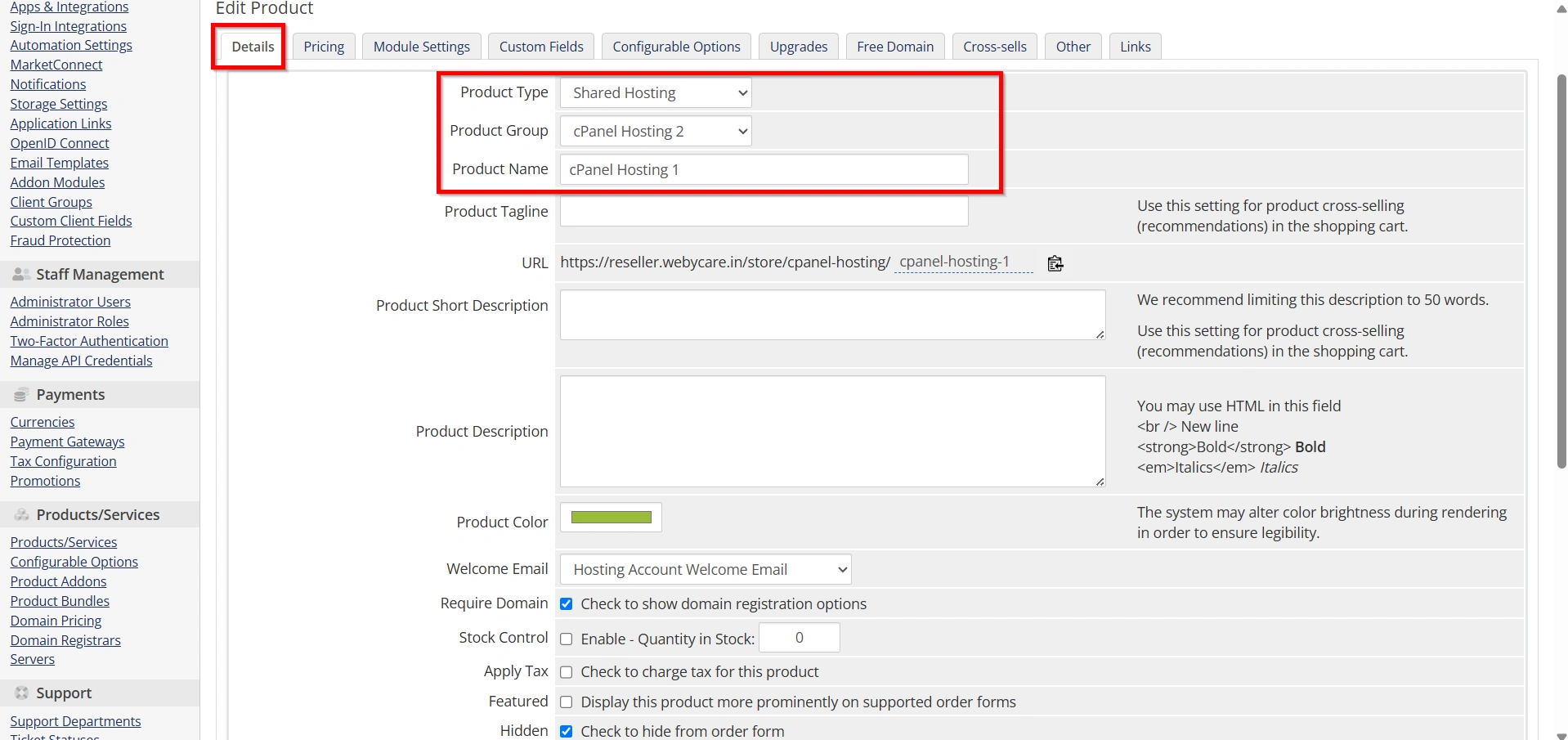Open Storage Settings link
This screenshot has width=1568, height=740.
coord(59,104)
